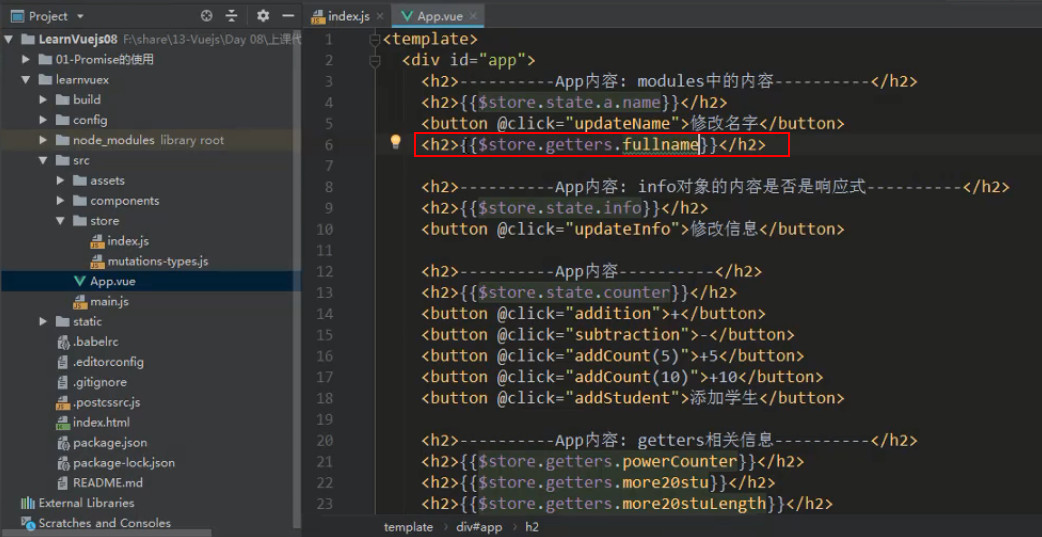Click the README.md file icon
The width and height of the screenshot is (1042, 537).
[x=63, y=483]
